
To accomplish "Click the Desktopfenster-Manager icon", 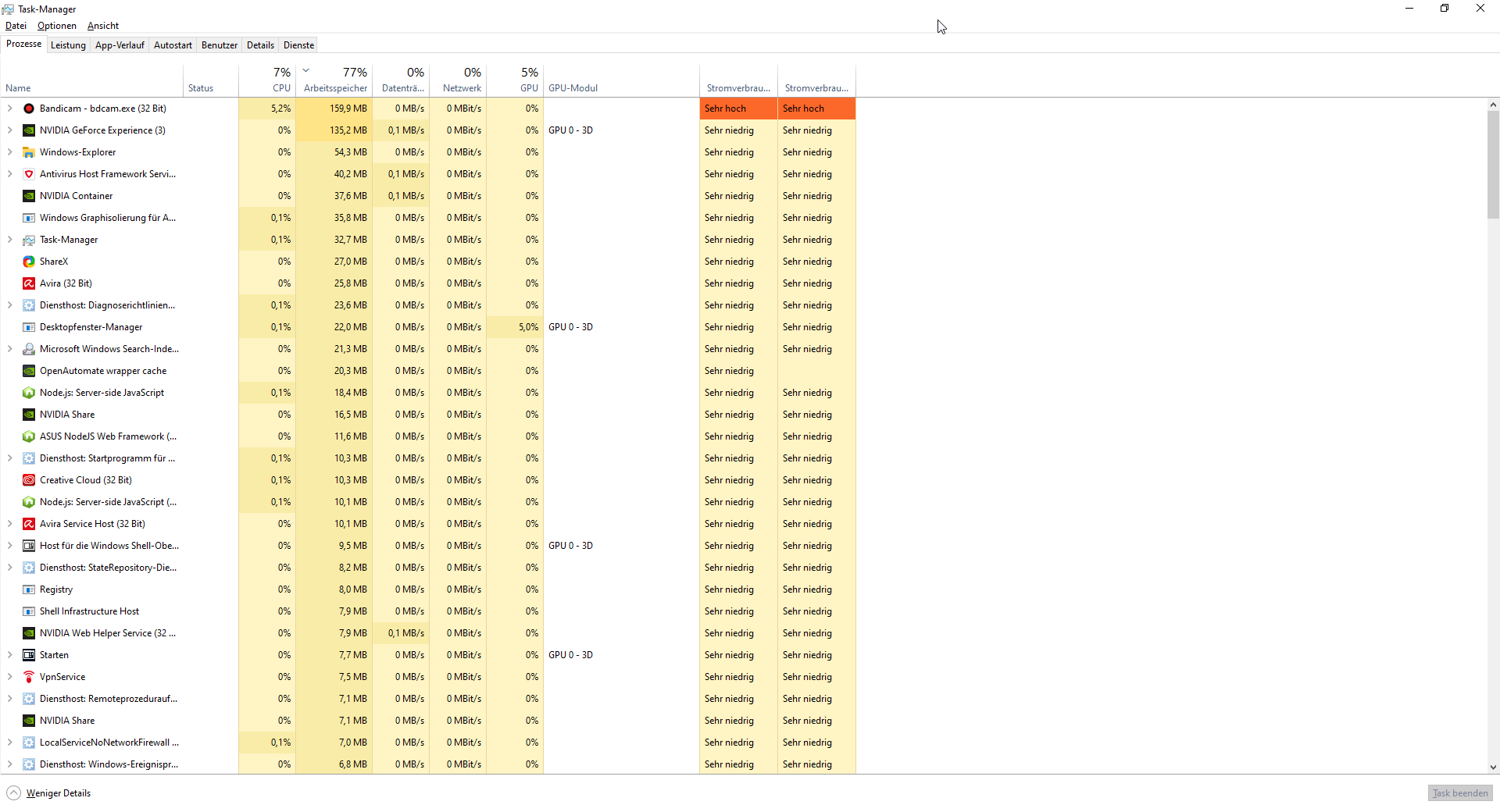I will pyautogui.click(x=29, y=327).
